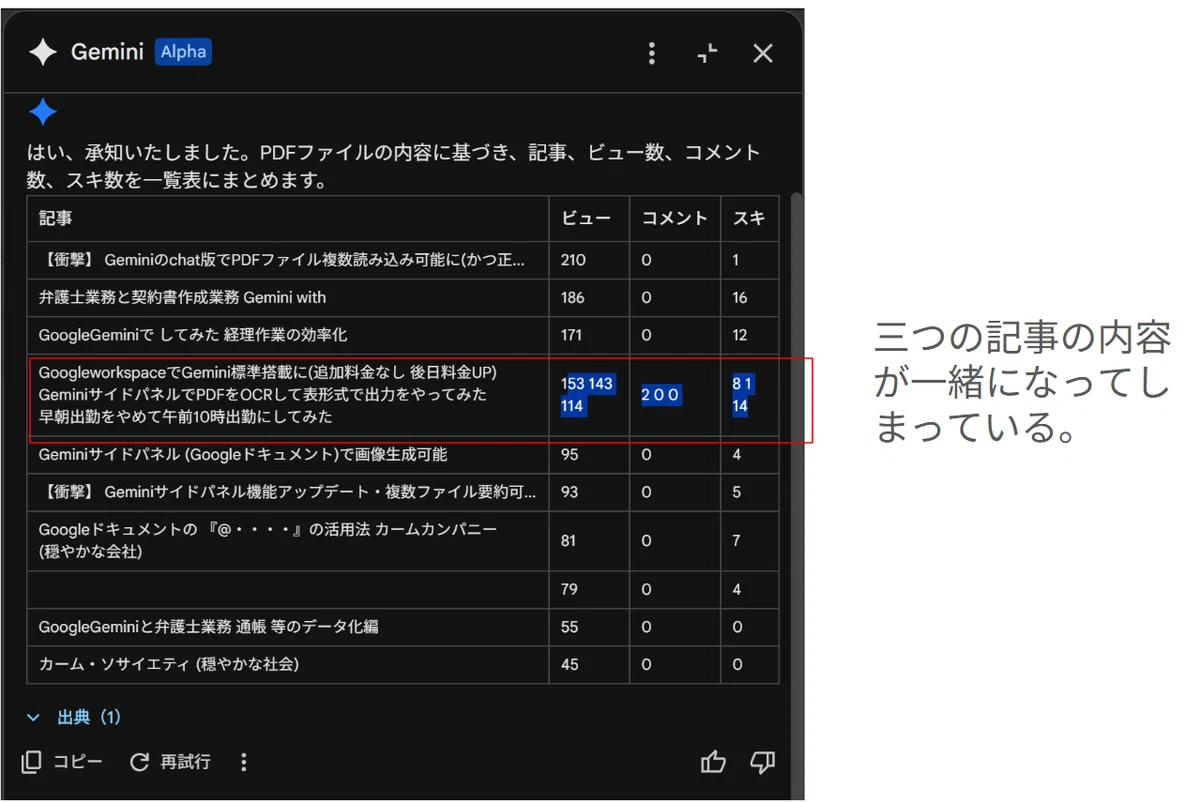Viewport: 1200px width, 802px height.
Task: Give the response a thumbs up
Action: 713,762
